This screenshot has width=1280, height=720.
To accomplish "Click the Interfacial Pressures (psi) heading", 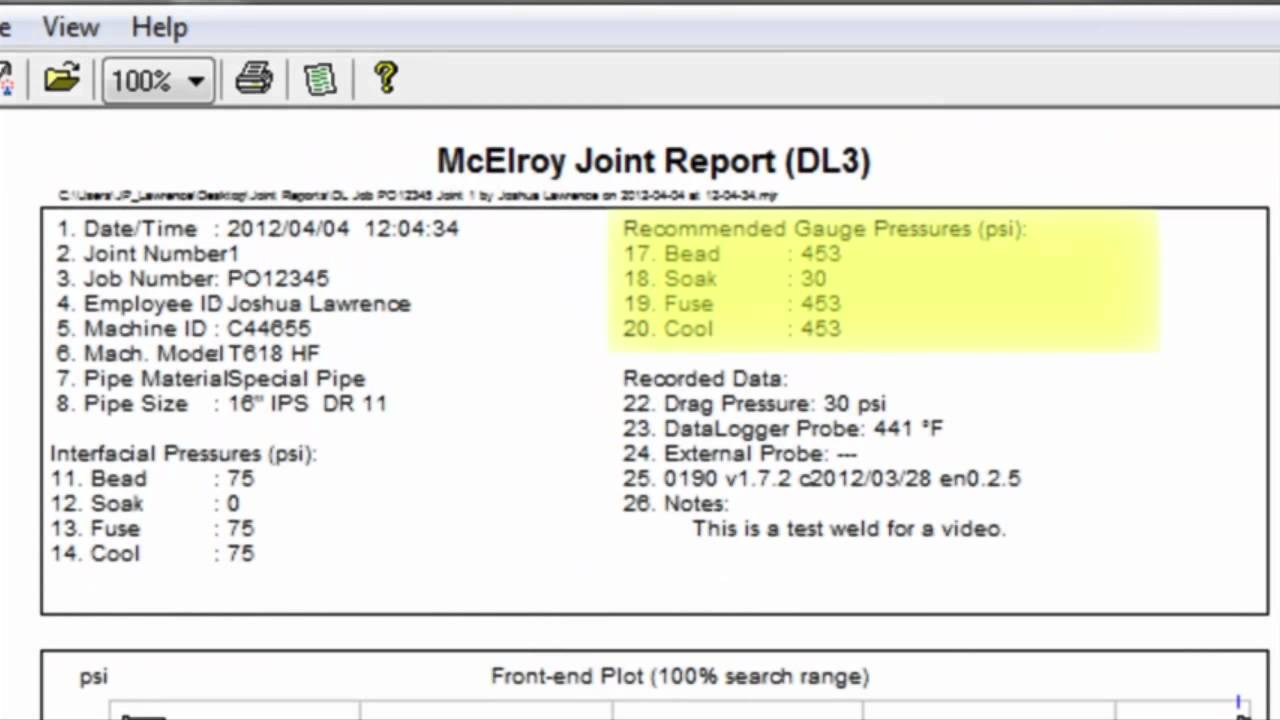I will 183,454.
